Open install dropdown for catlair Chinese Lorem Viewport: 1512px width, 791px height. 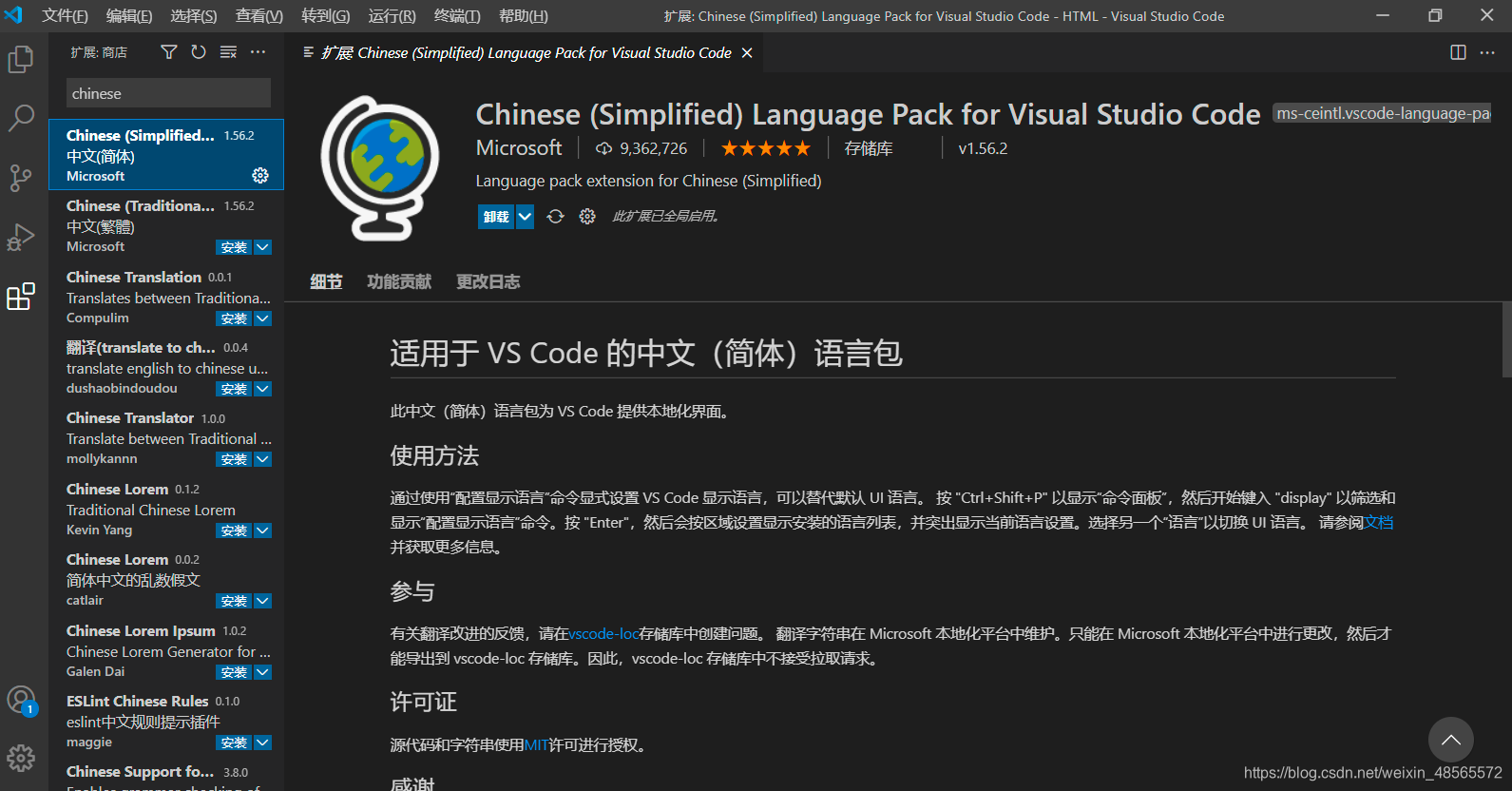click(x=263, y=601)
